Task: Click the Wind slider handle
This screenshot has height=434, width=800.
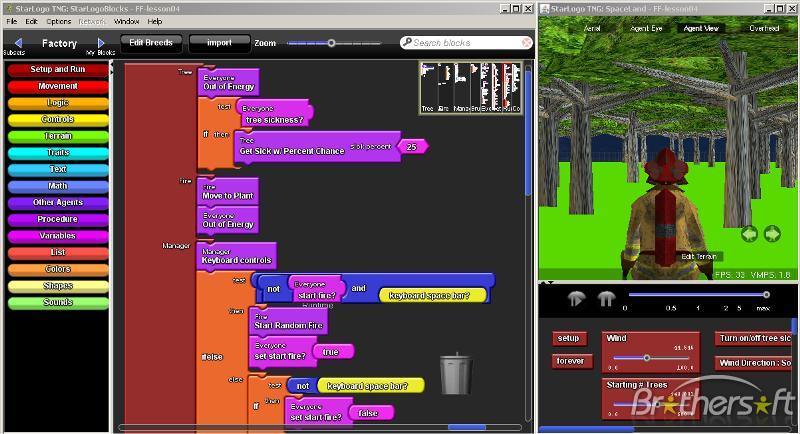Action: (x=646, y=358)
